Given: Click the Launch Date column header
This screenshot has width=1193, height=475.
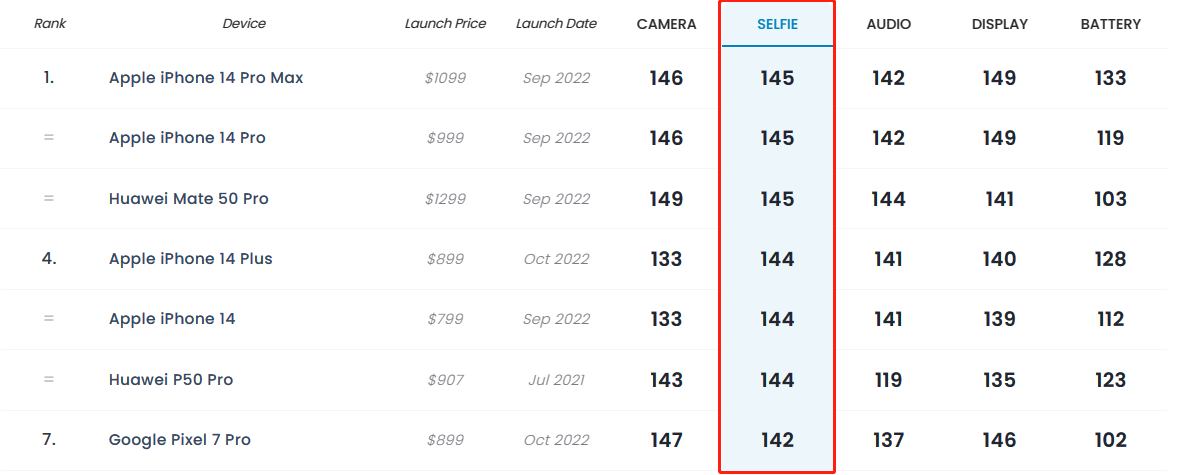Looking at the screenshot, I should [x=556, y=23].
